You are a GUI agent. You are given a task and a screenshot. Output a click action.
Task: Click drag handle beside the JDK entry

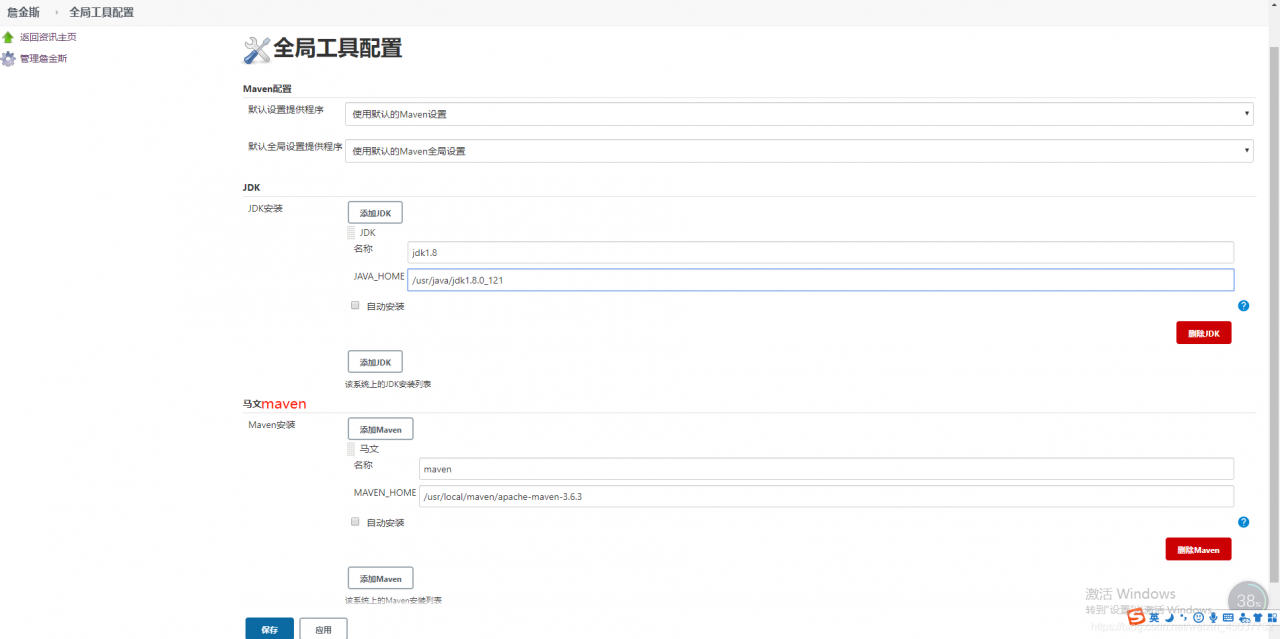(x=351, y=233)
